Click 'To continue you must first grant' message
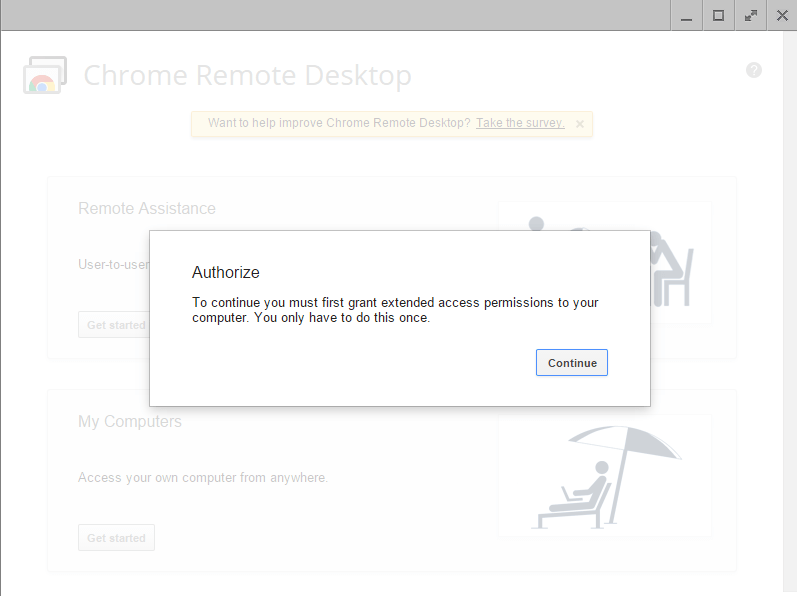Screen dimensions: 797x596 pyautogui.click(x=395, y=310)
